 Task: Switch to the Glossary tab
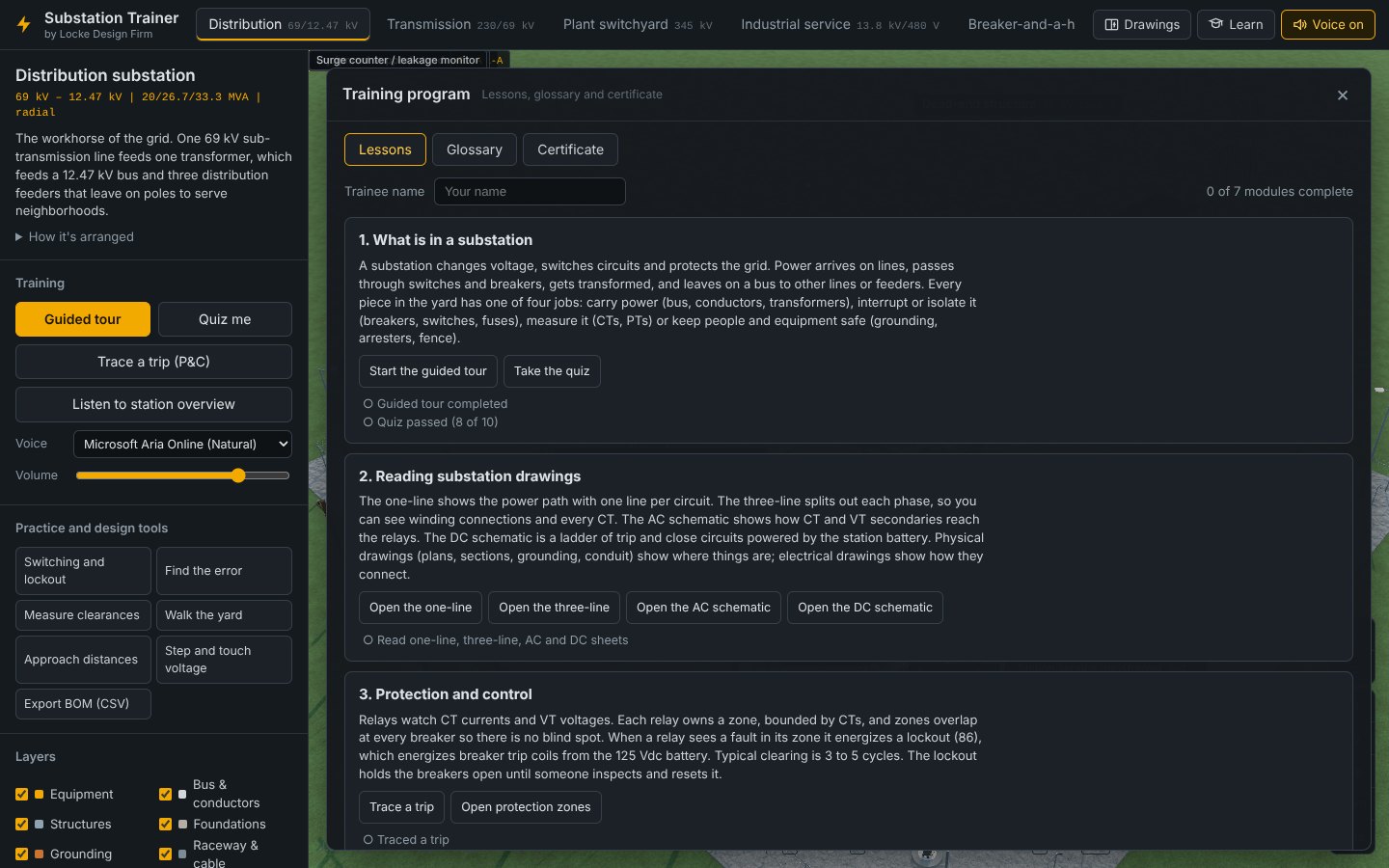click(x=475, y=149)
